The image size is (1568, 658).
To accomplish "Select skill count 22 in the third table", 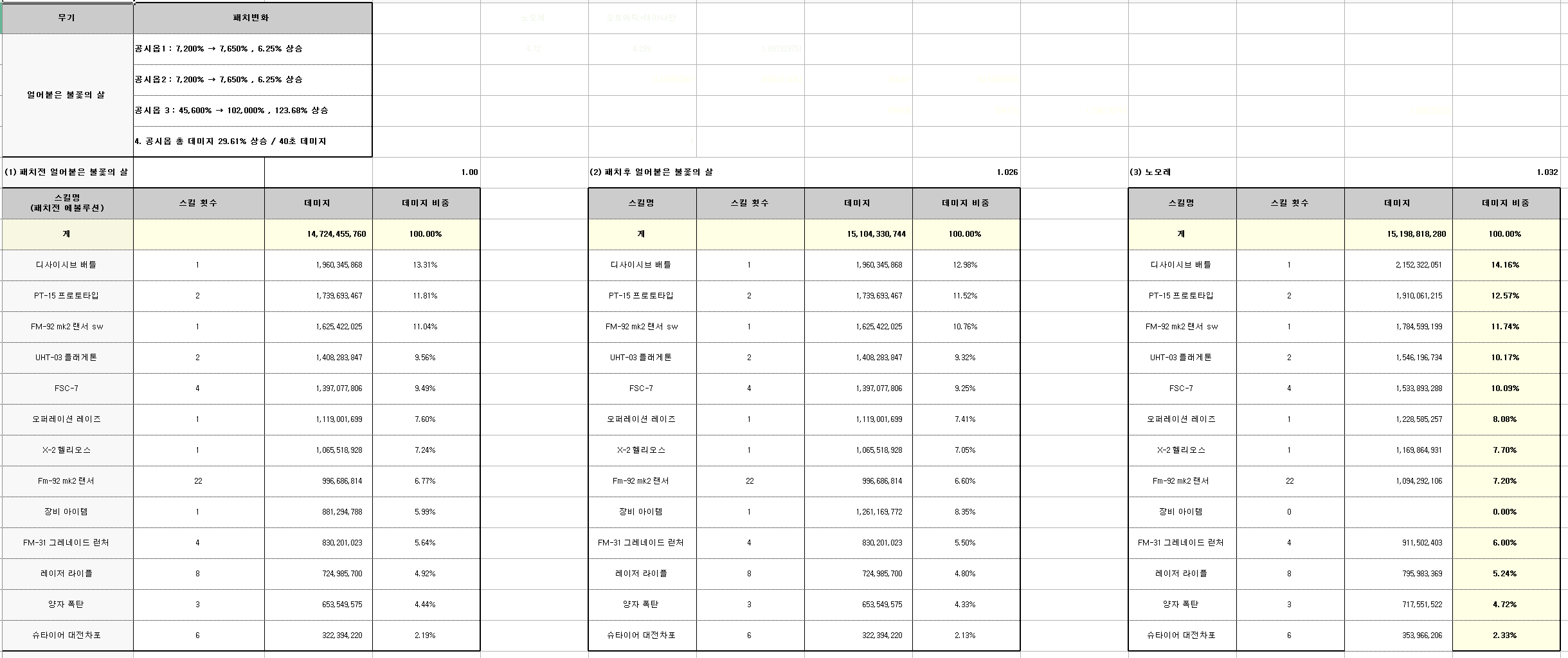I will 1290,481.
